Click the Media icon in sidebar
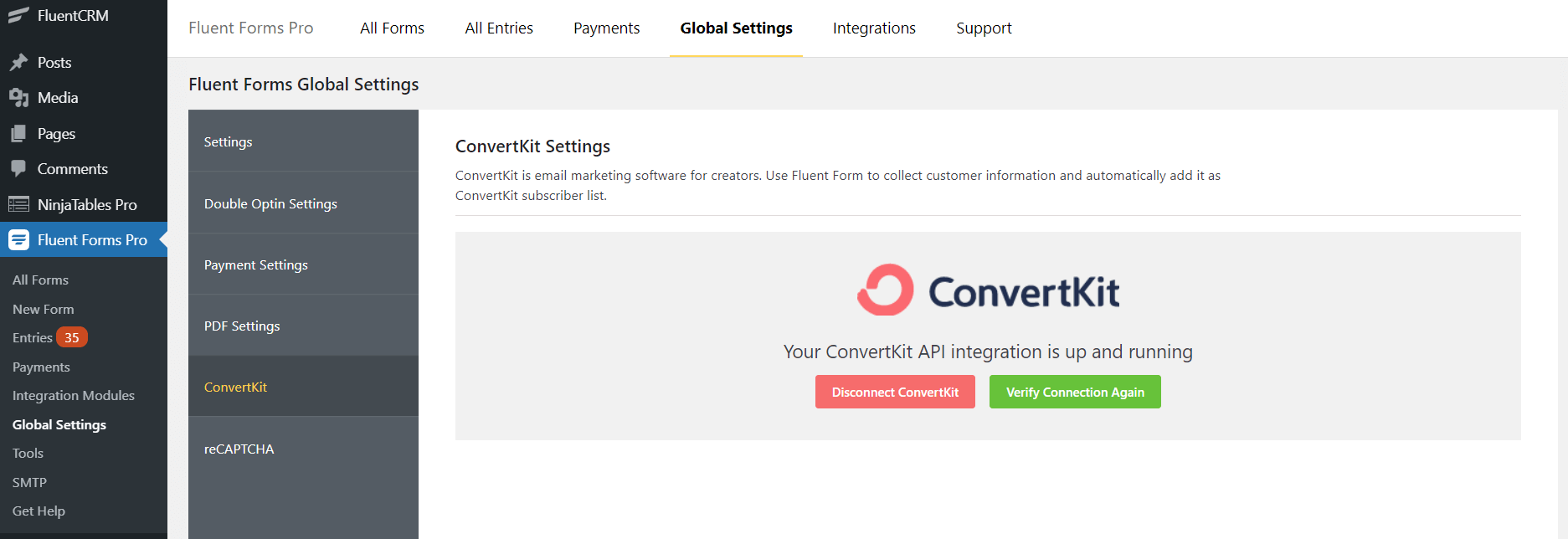The height and width of the screenshot is (539, 1568). (18, 98)
